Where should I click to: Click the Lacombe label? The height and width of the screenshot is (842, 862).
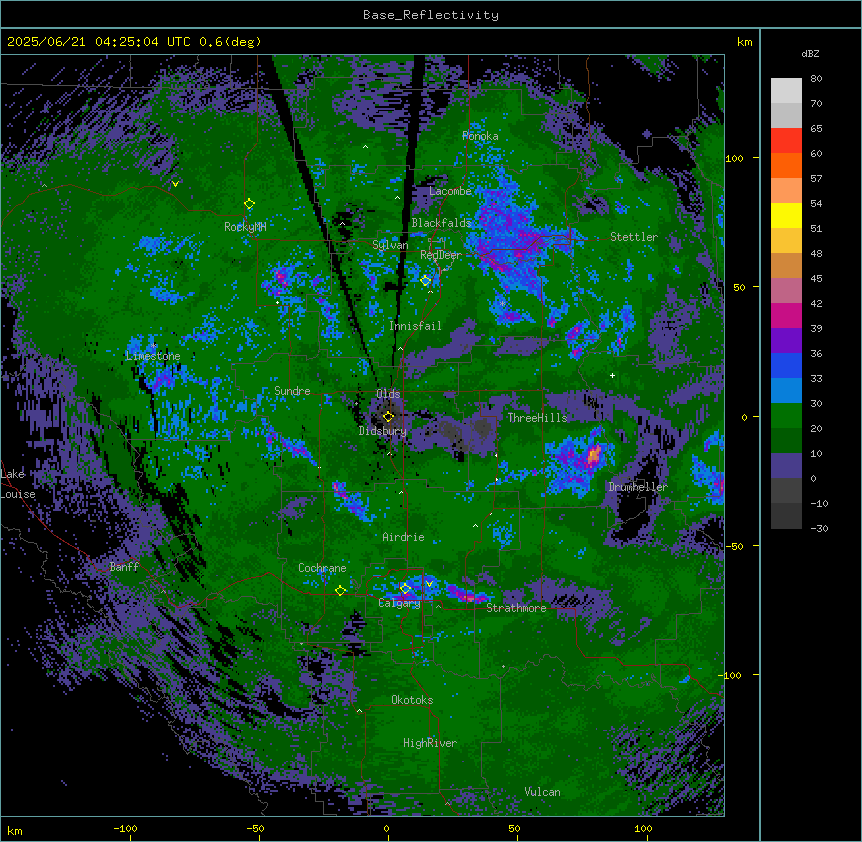[450, 191]
